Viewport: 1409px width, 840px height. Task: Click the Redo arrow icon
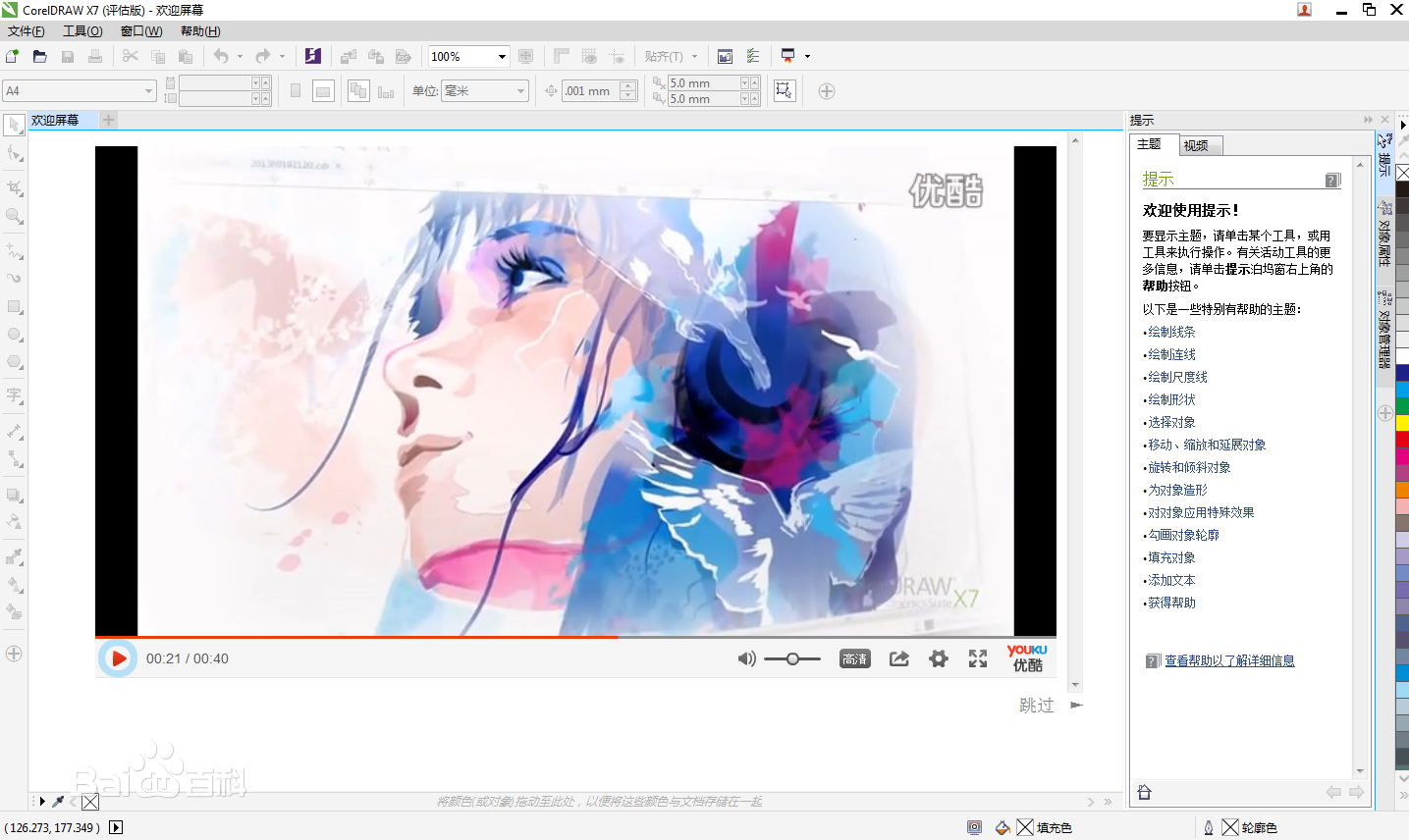(x=262, y=57)
